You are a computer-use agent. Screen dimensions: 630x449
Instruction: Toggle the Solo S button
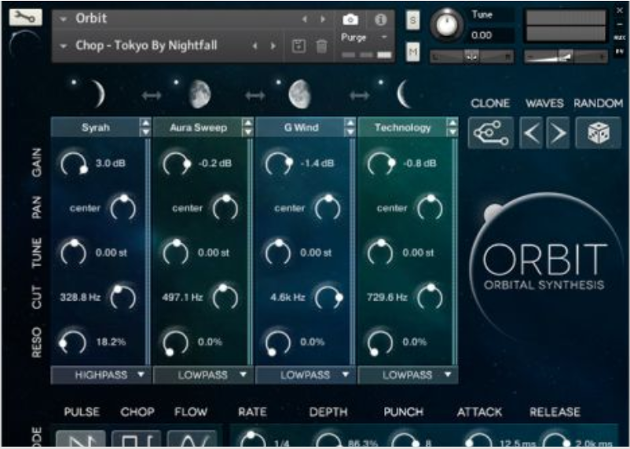pos(413,20)
